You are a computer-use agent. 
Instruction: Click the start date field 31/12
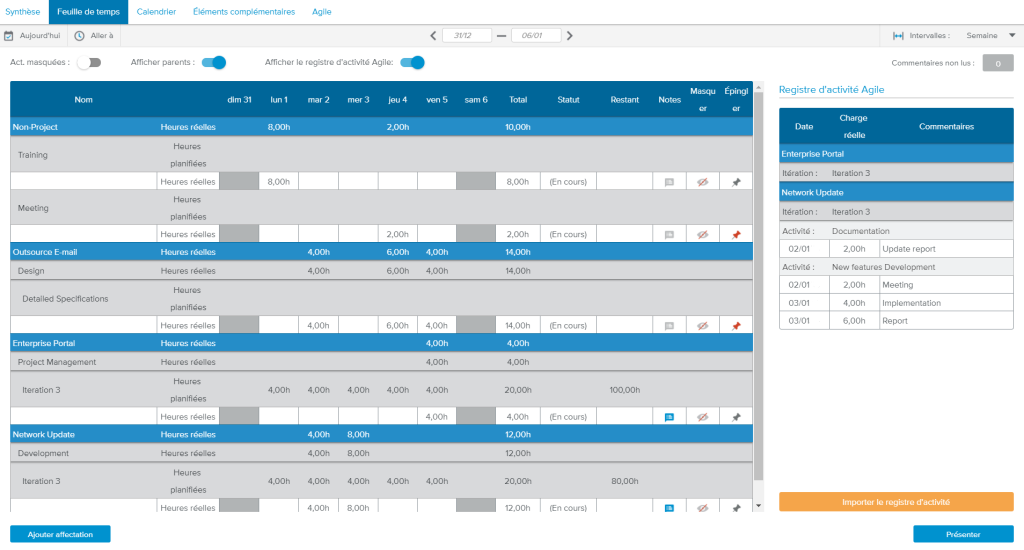tap(467, 36)
